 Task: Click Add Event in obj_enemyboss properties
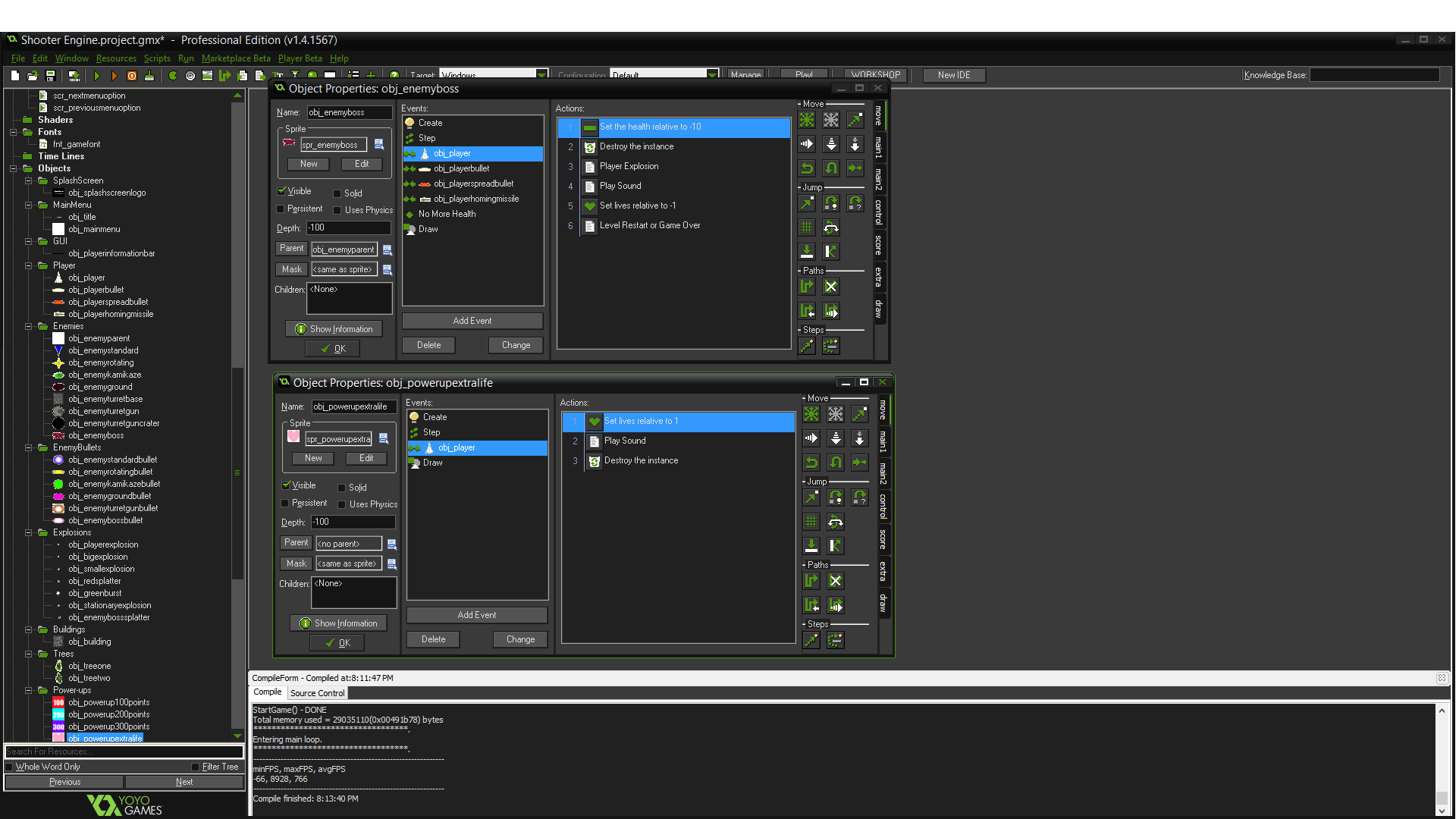[472, 320]
